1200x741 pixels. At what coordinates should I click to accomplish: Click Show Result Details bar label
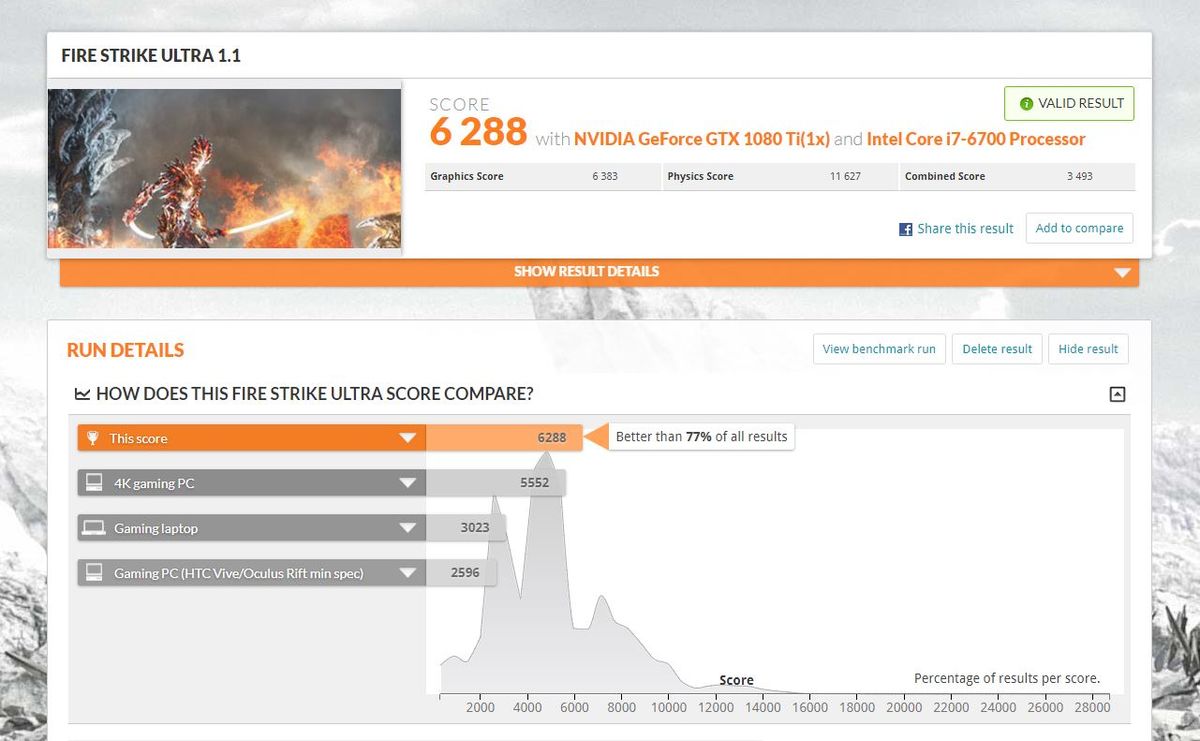click(x=586, y=271)
